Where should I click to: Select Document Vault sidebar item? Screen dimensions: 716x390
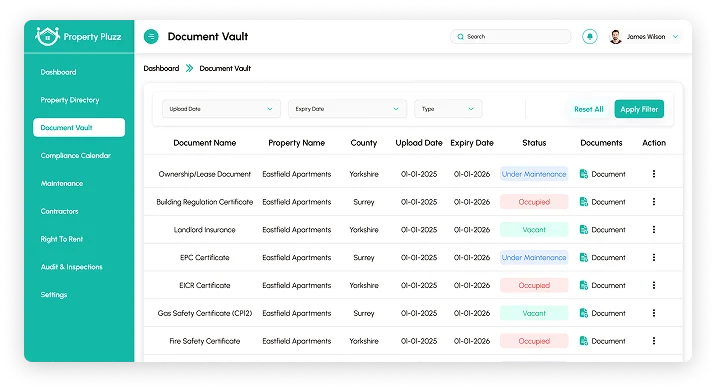click(79, 127)
